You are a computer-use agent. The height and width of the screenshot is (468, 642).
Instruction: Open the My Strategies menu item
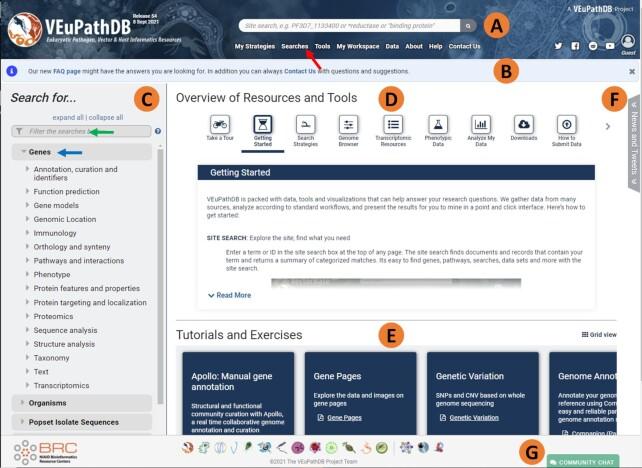click(x=255, y=46)
